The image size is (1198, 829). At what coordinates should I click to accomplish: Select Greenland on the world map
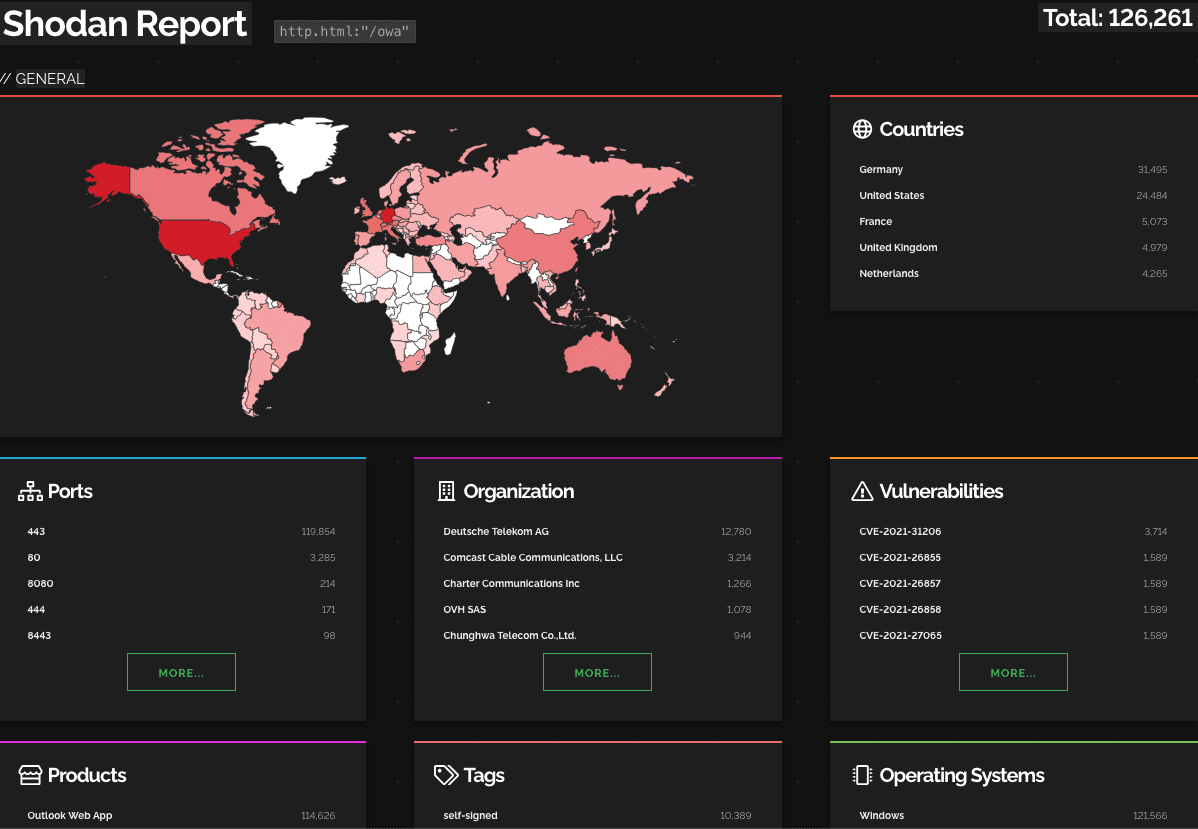pyautogui.click(x=298, y=149)
